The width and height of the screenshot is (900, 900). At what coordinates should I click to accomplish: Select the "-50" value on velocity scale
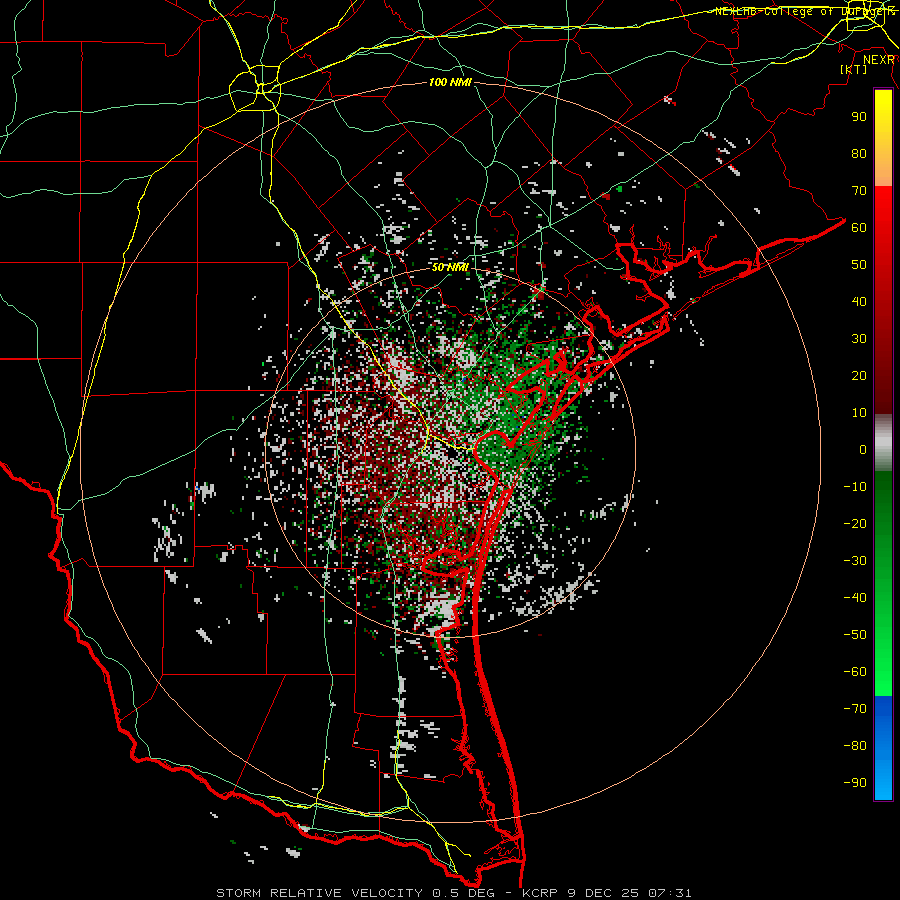tap(855, 635)
